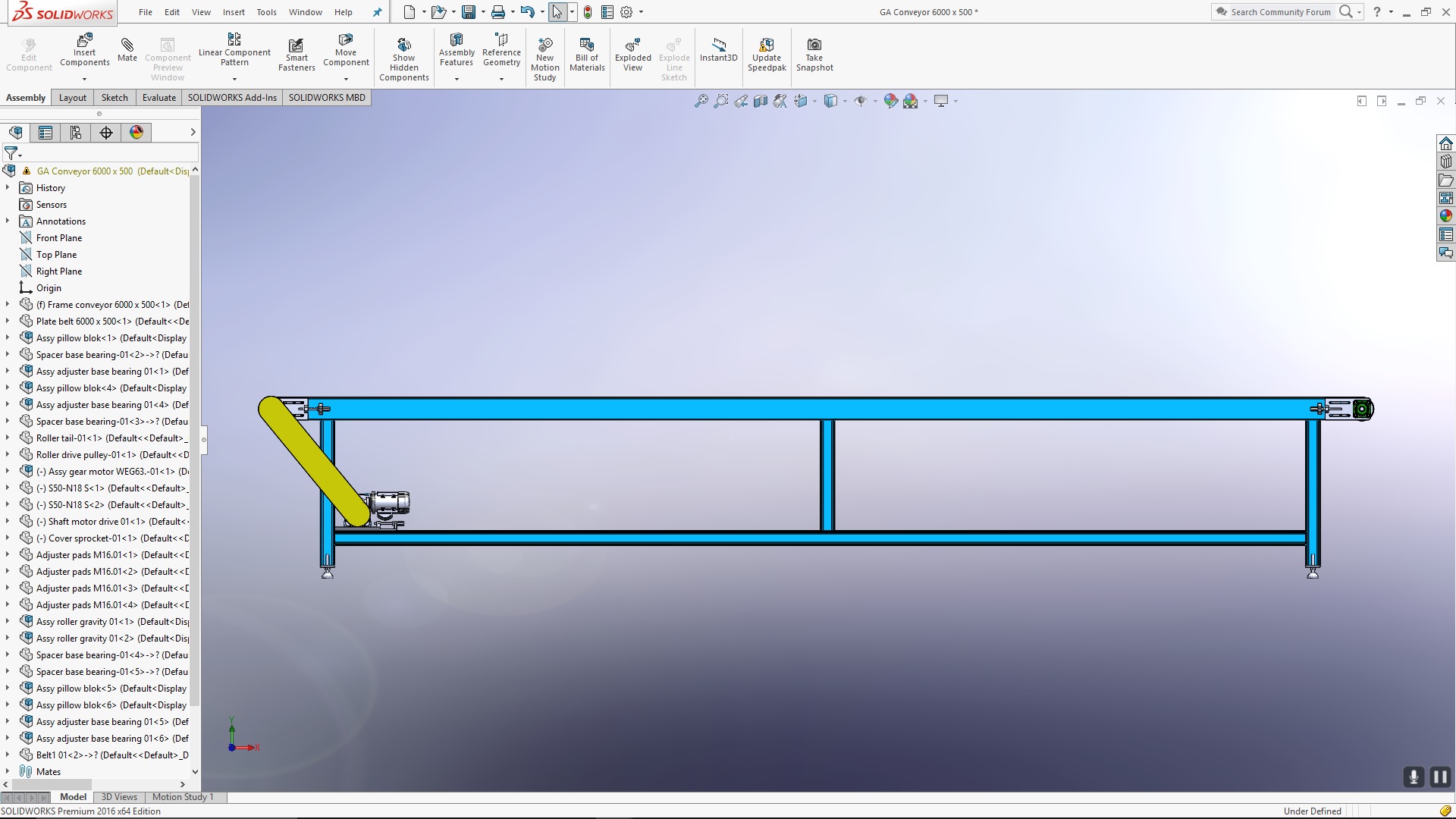
Task: Click Update Speedpak
Action: 767,55
